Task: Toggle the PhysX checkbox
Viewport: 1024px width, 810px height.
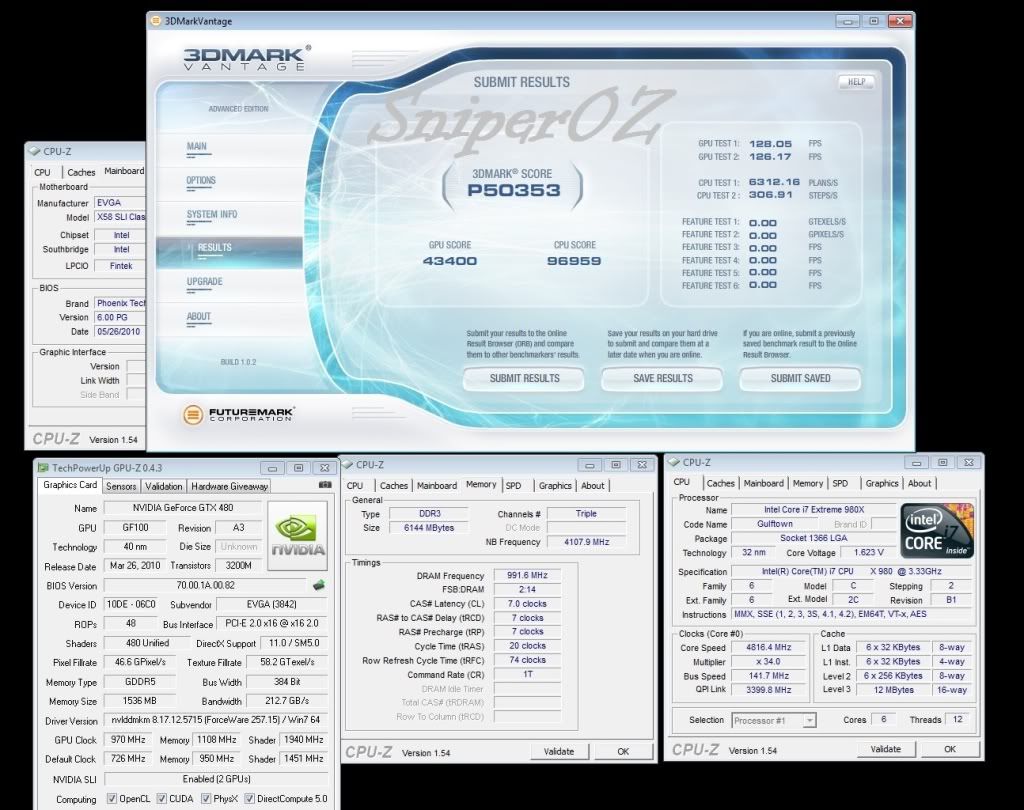Action: (x=206, y=799)
